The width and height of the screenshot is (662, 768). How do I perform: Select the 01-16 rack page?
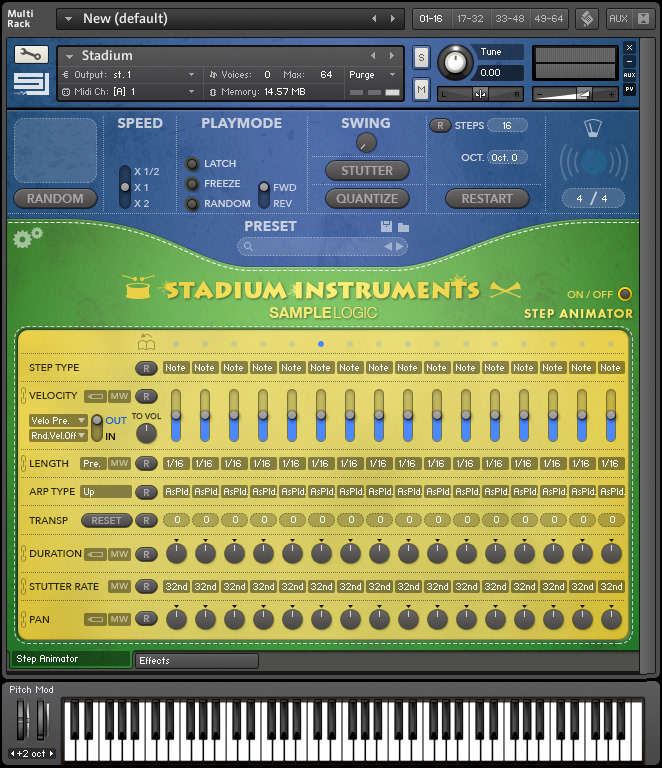click(431, 19)
